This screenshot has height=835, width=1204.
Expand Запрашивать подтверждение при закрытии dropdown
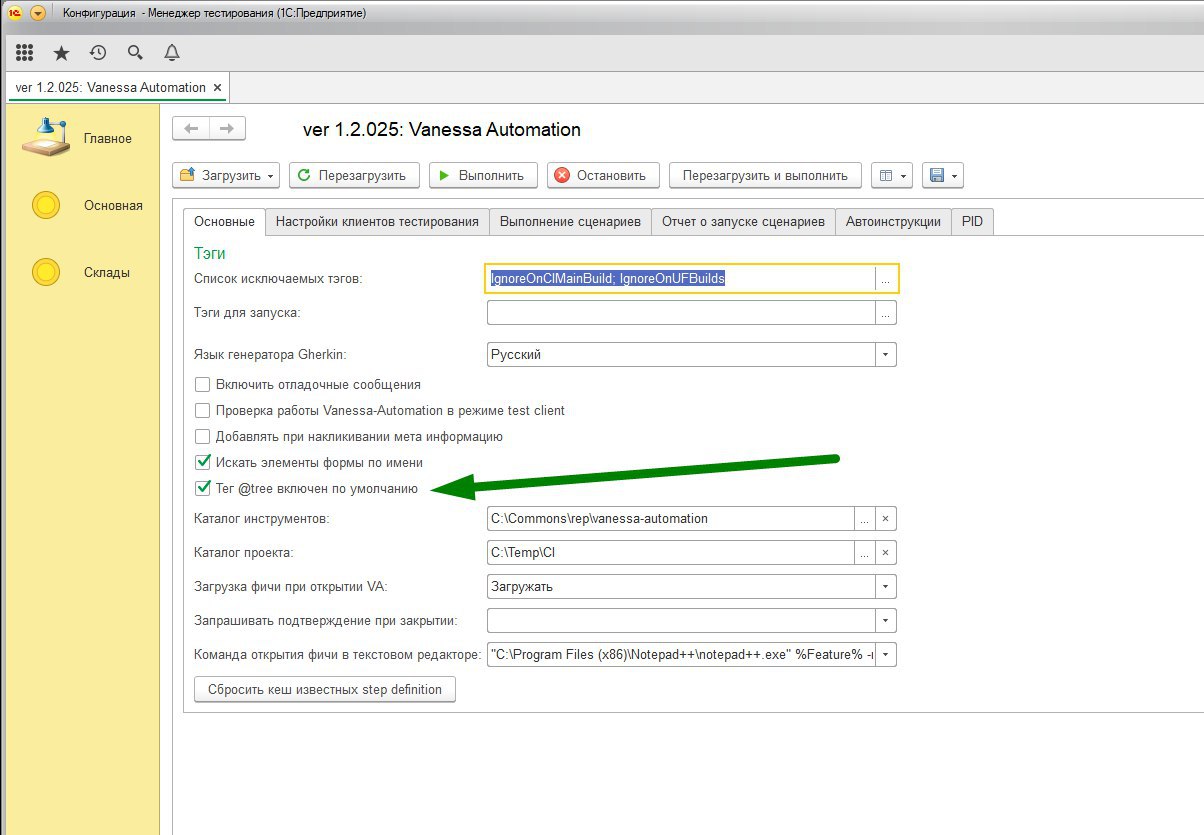point(886,621)
